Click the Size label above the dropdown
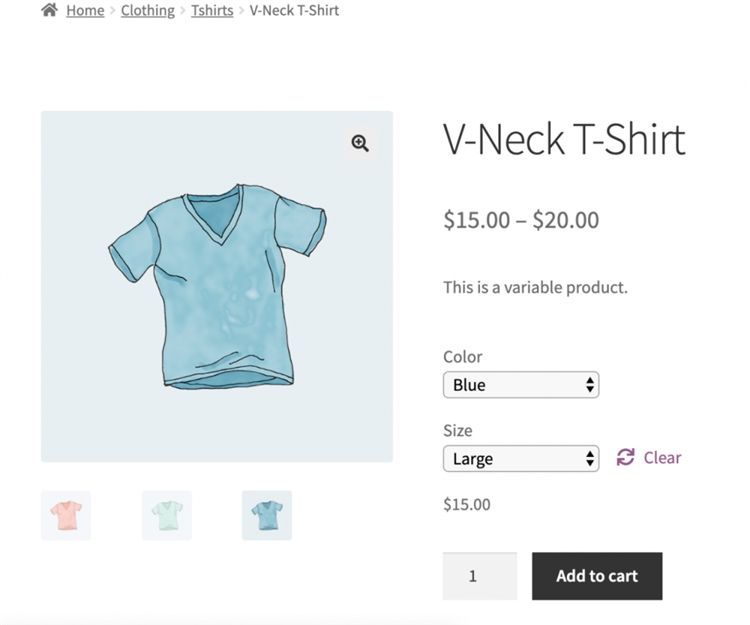Viewport: 750px width, 625px height. point(458,431)
